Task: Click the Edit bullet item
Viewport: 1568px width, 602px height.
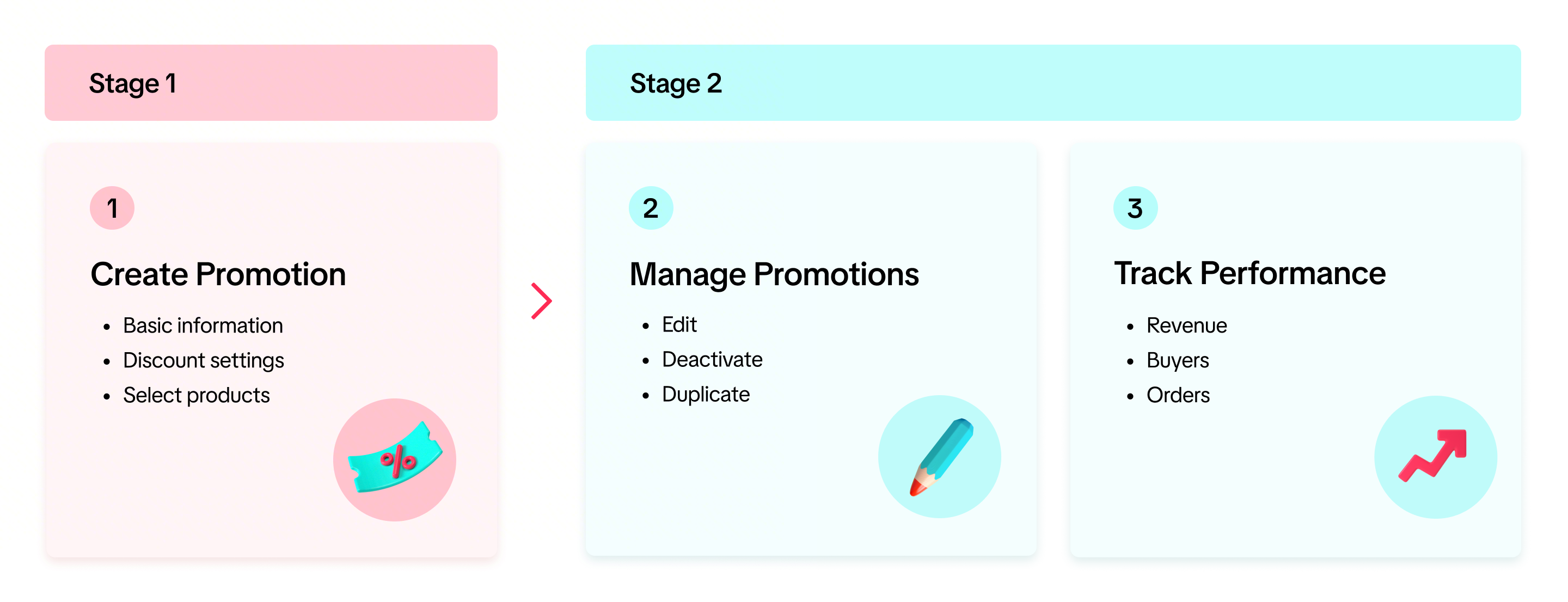Action: [679, 324]
